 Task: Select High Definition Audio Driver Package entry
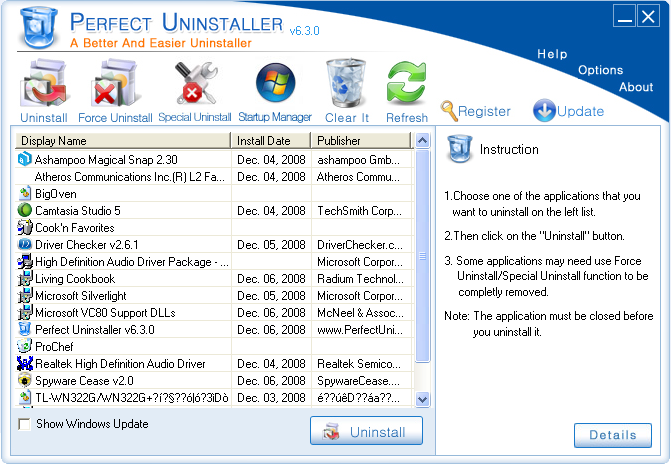point(132,262)
